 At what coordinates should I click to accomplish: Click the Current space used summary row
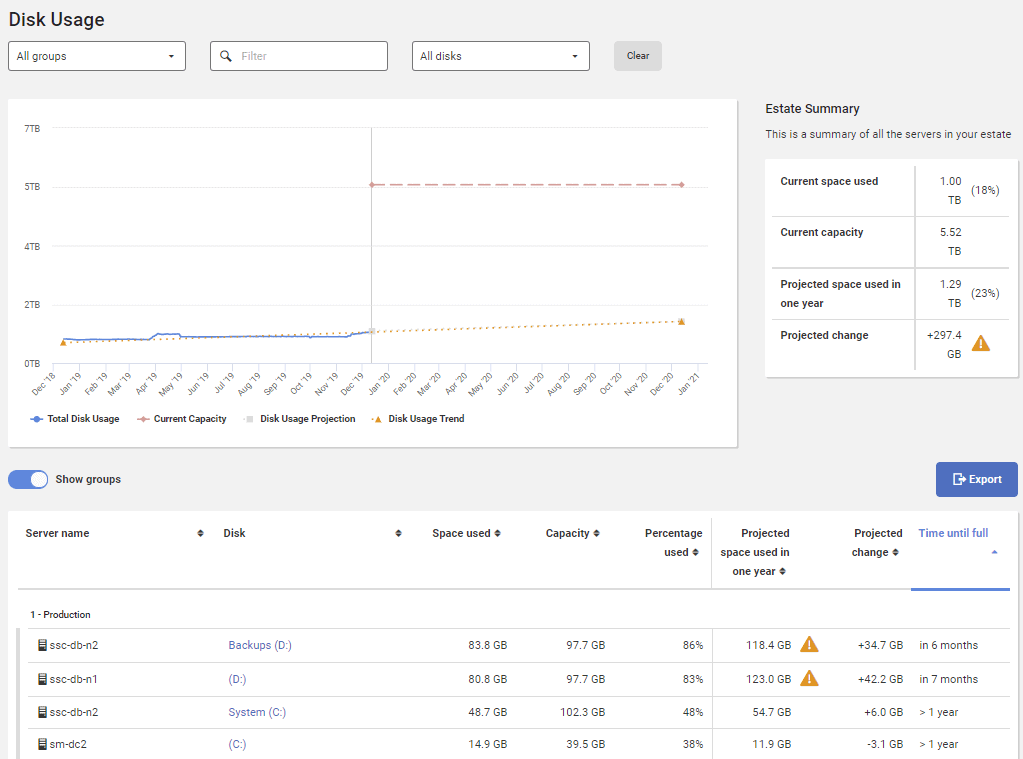click(890, 191)
